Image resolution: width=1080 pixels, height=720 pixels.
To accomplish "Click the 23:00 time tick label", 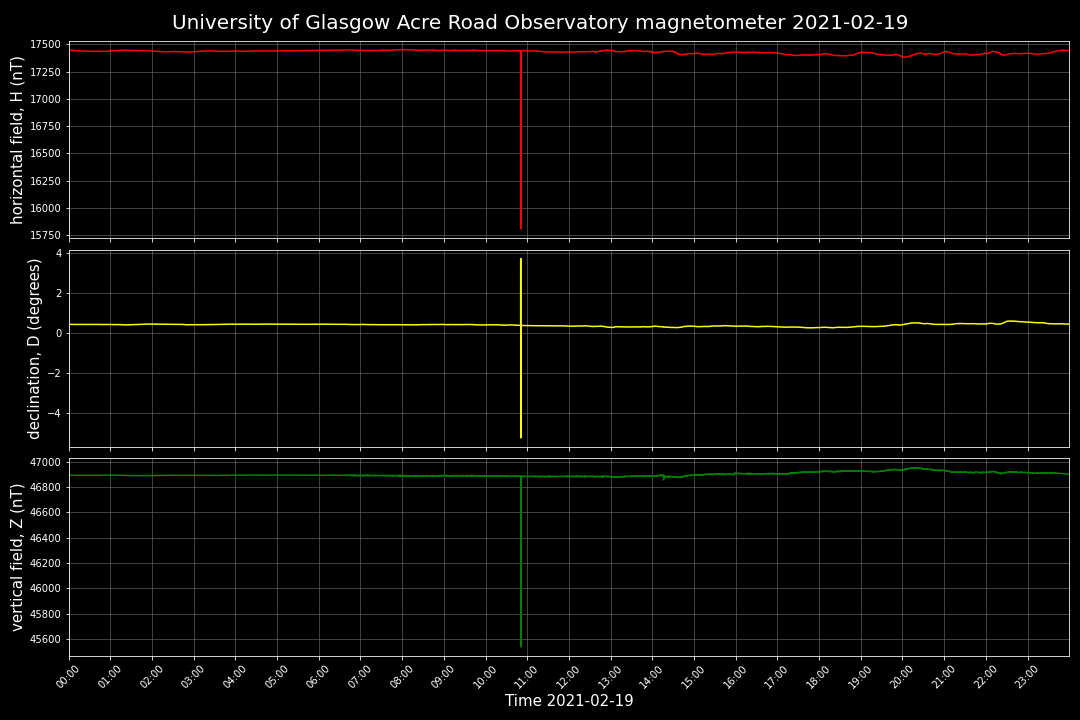I will point(1026,678).
